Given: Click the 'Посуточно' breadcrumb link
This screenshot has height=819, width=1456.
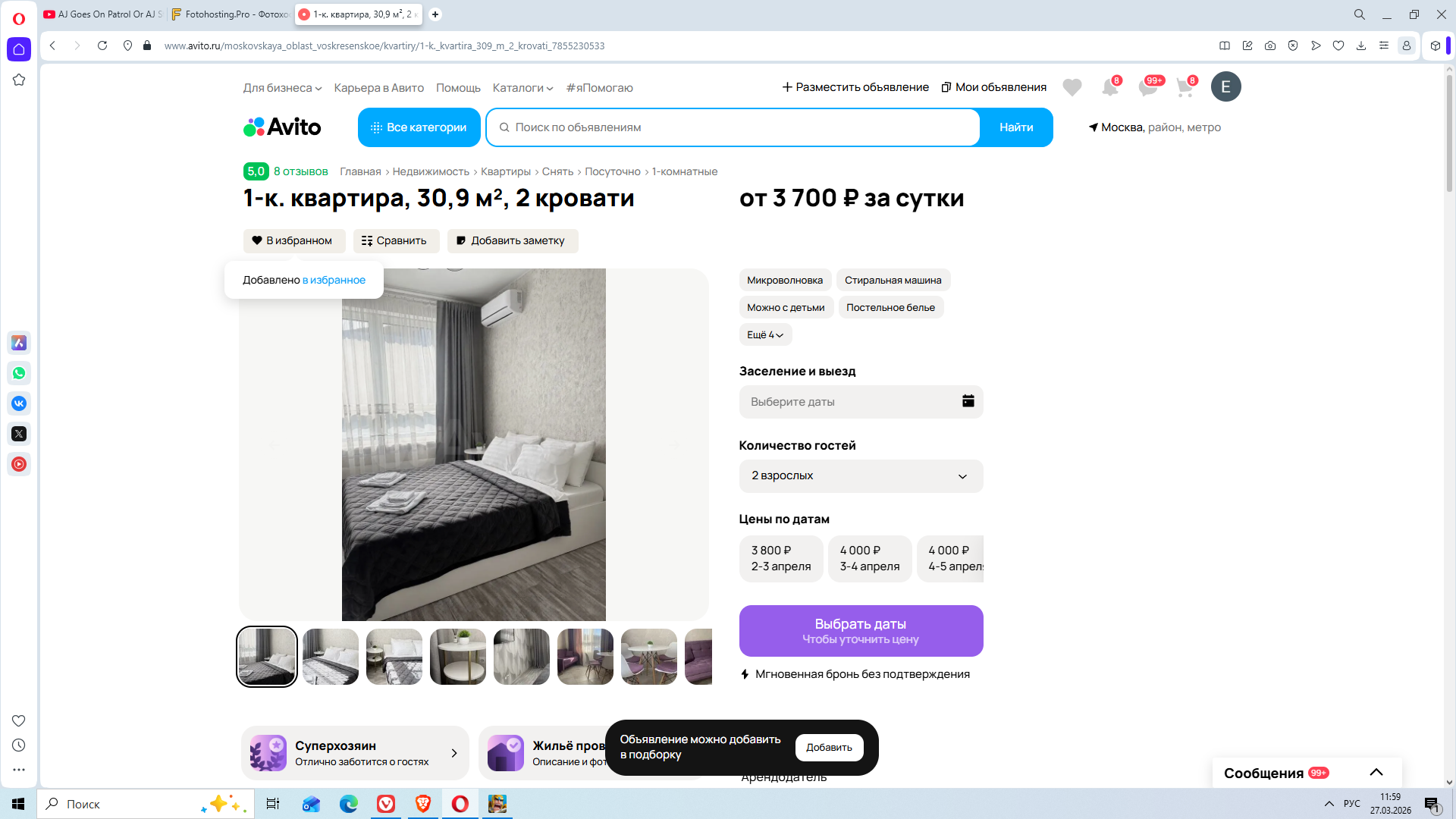Looking at the screenshot, I should (x=612, y=172).
